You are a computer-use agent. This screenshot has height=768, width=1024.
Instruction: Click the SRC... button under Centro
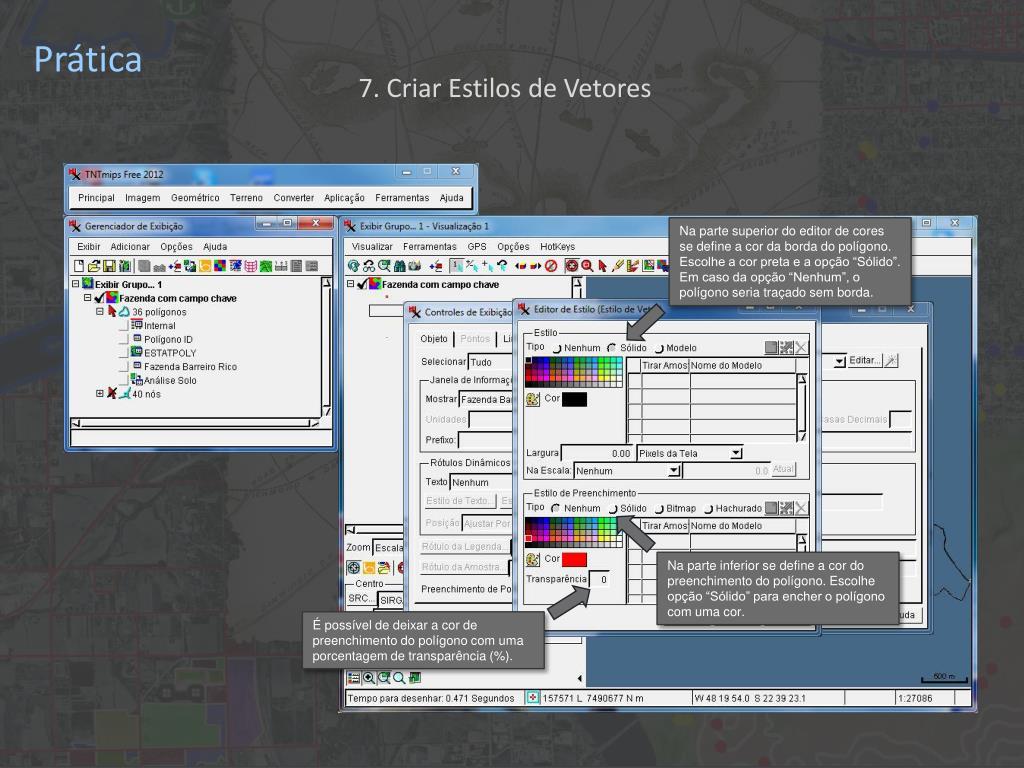click(361, 599)
